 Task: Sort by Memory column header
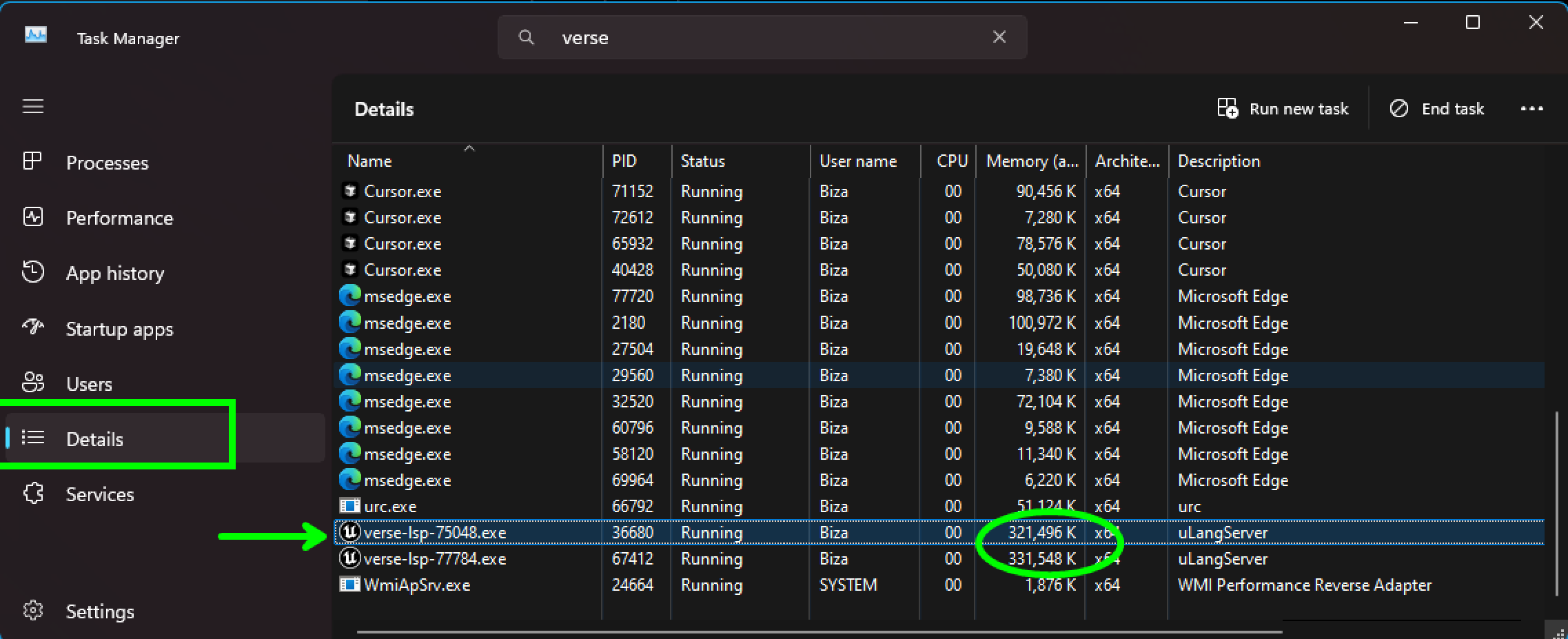tap(1031, 161)
